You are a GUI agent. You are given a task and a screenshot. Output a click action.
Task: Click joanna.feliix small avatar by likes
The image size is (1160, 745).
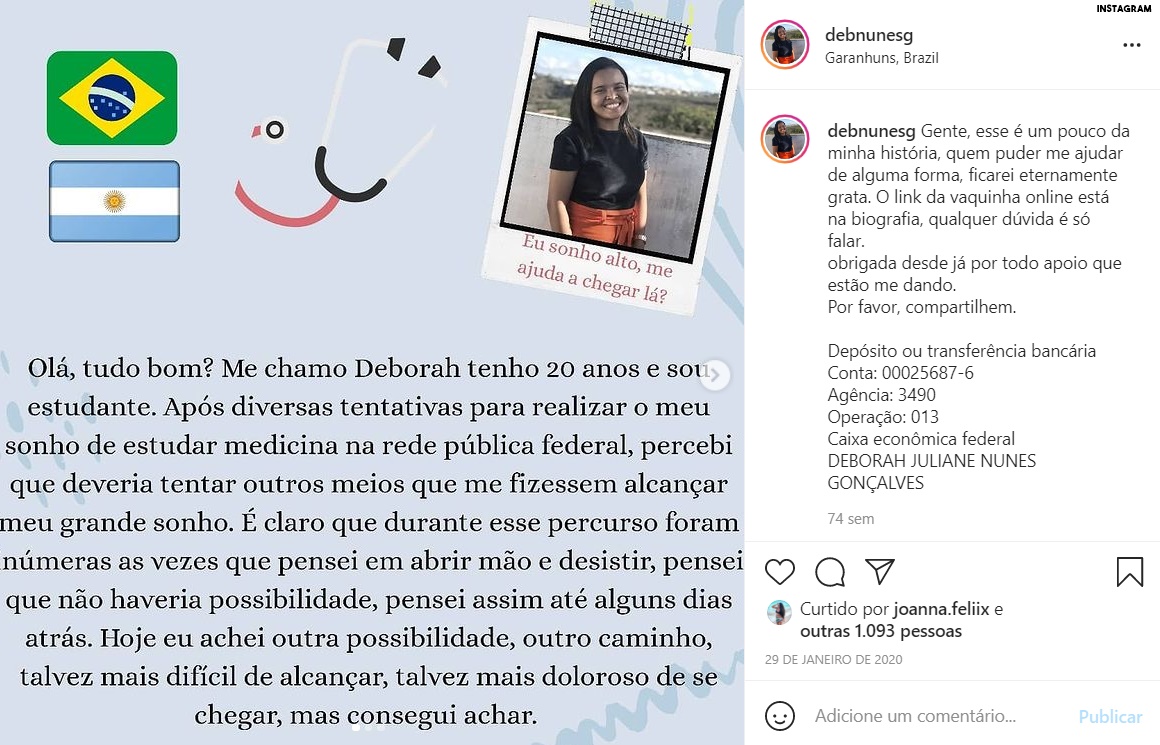779,613
